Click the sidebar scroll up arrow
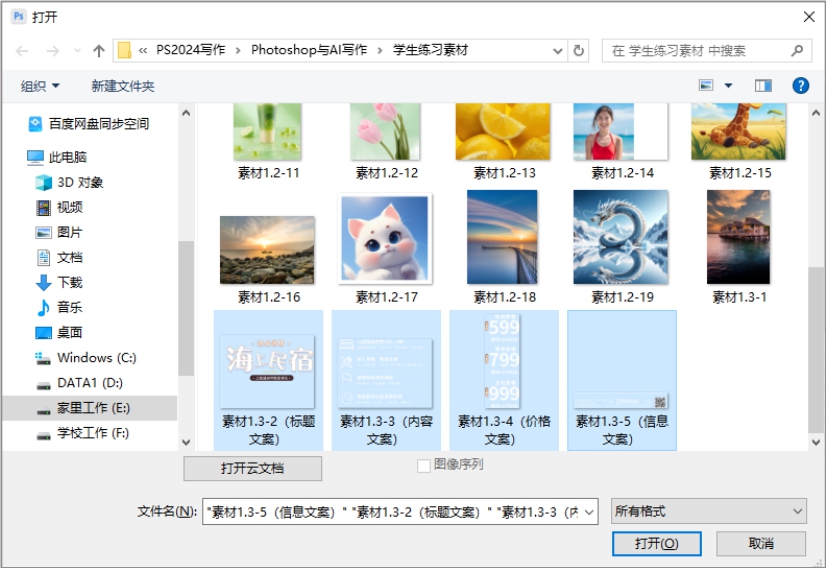 186,113
